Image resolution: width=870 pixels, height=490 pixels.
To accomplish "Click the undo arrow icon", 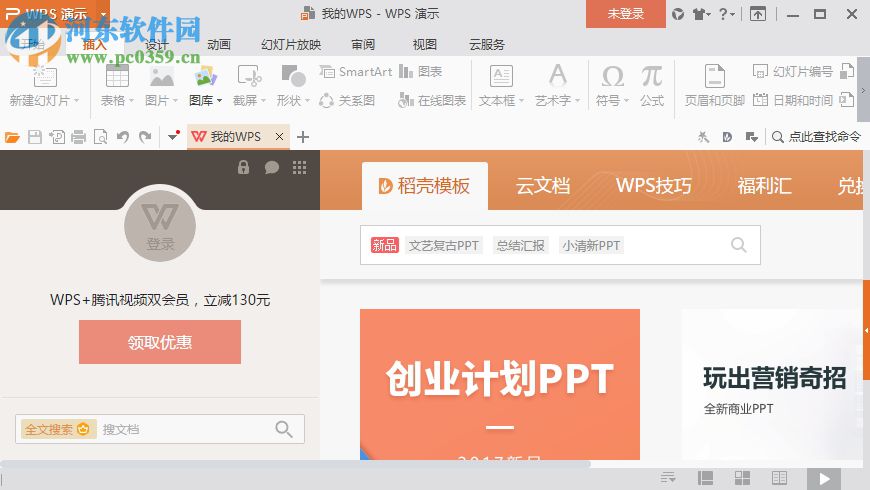I will coord(123,137).
